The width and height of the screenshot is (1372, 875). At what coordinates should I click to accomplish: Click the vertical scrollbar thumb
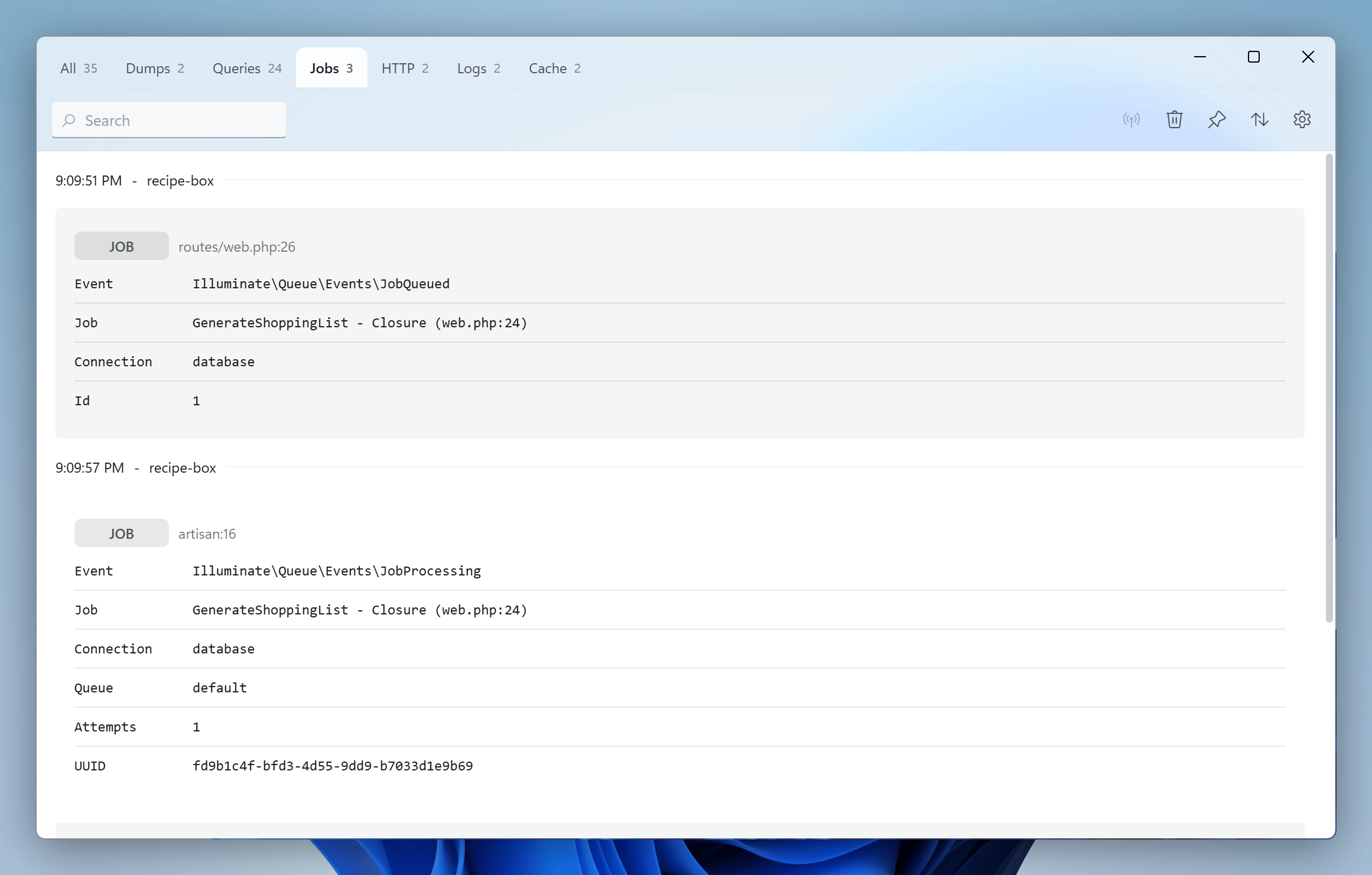pos(1329,388)
